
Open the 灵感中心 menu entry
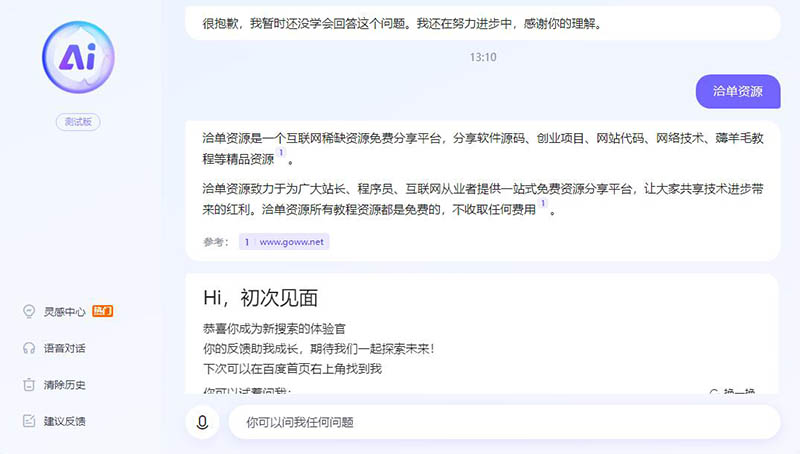pos(64,312)
